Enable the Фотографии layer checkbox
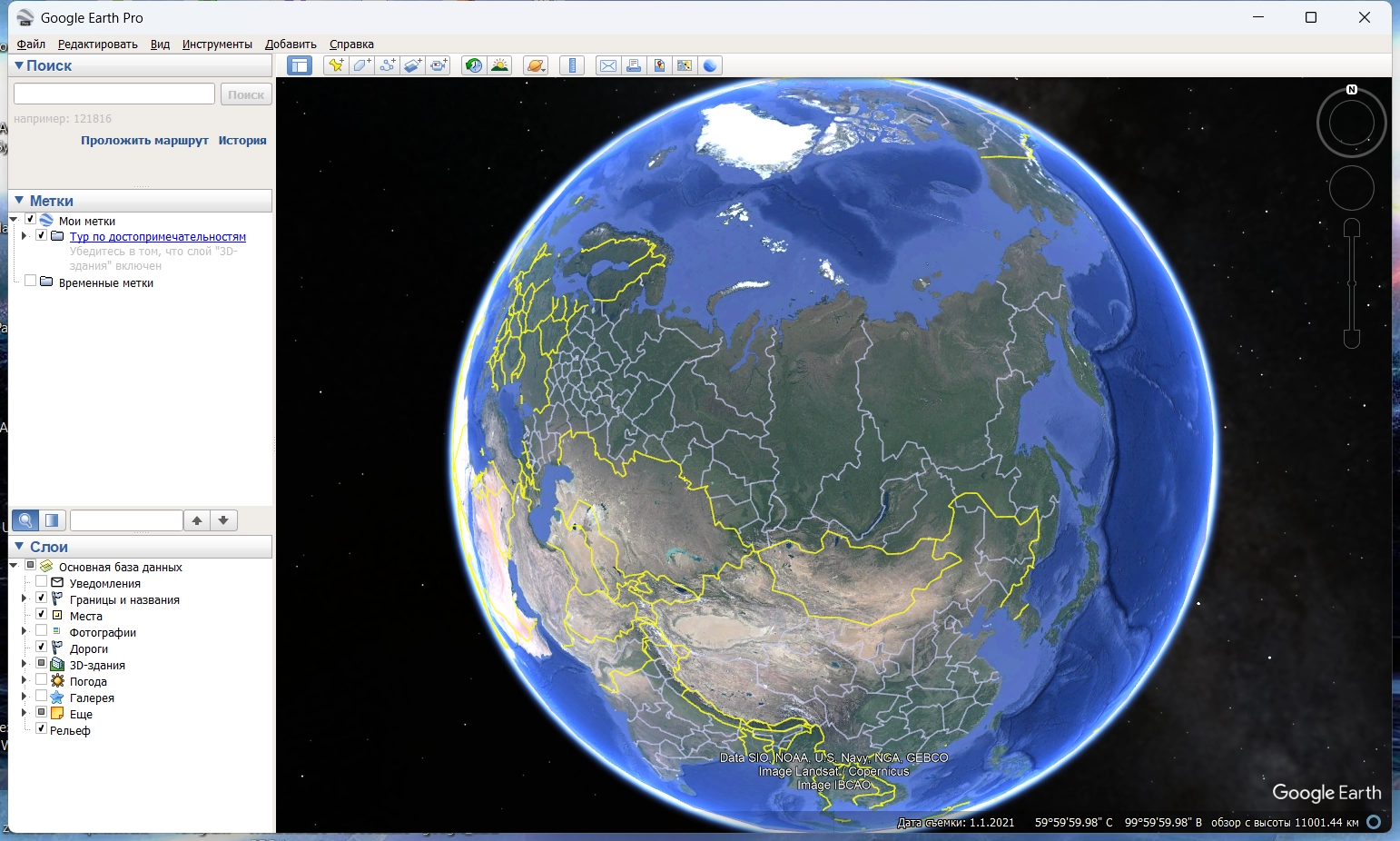This screenshot has width=1400, height=841. [41, 631]
